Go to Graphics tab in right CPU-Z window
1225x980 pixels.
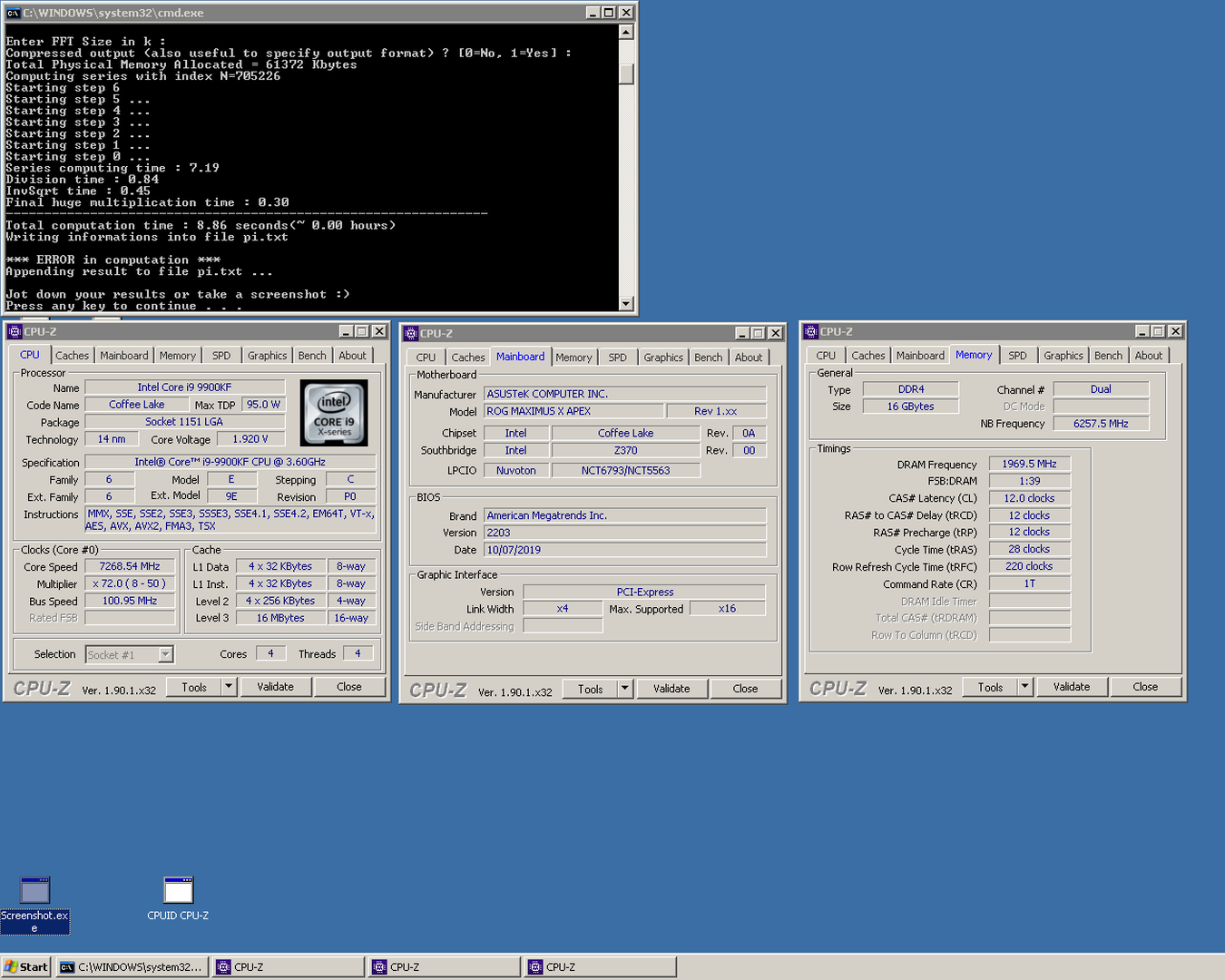[x=1063, y=356]
